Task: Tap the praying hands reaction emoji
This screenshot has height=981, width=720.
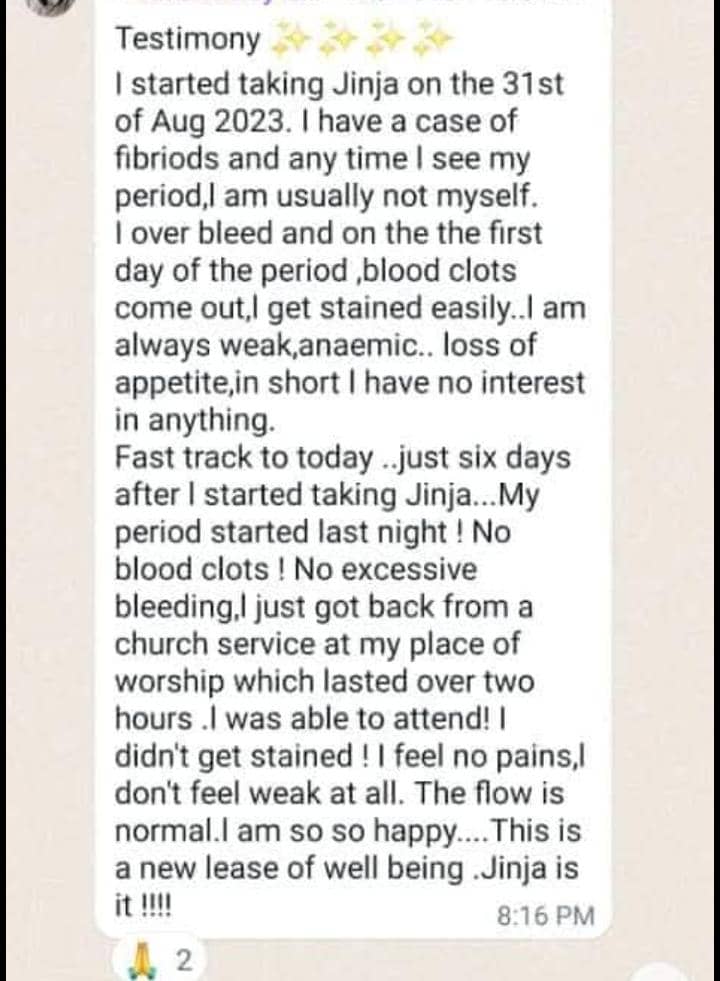Action: click(140, 960)
